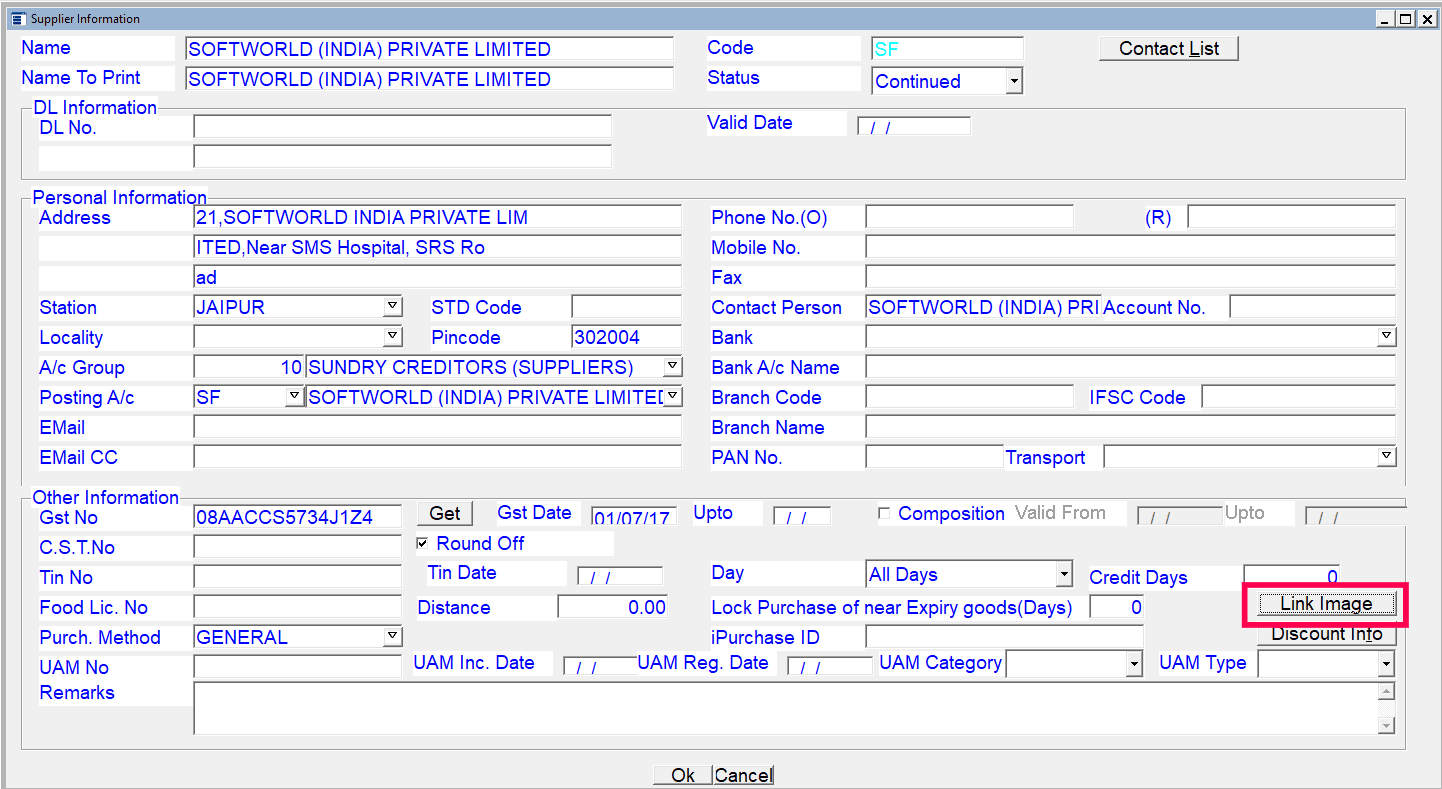The width and height of the screenshot is (1442, 789).
Task: Click the Pincode field showing 302004
Action: pyautogui.click(x=626, y=337)
